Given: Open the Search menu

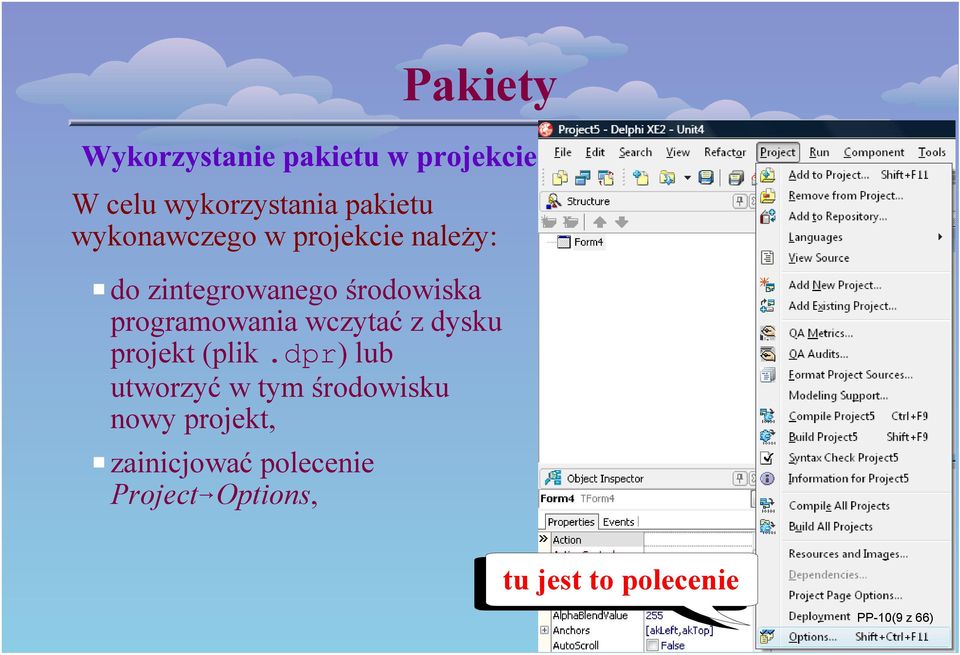Looking at the screenshot, I should point(635,152).
